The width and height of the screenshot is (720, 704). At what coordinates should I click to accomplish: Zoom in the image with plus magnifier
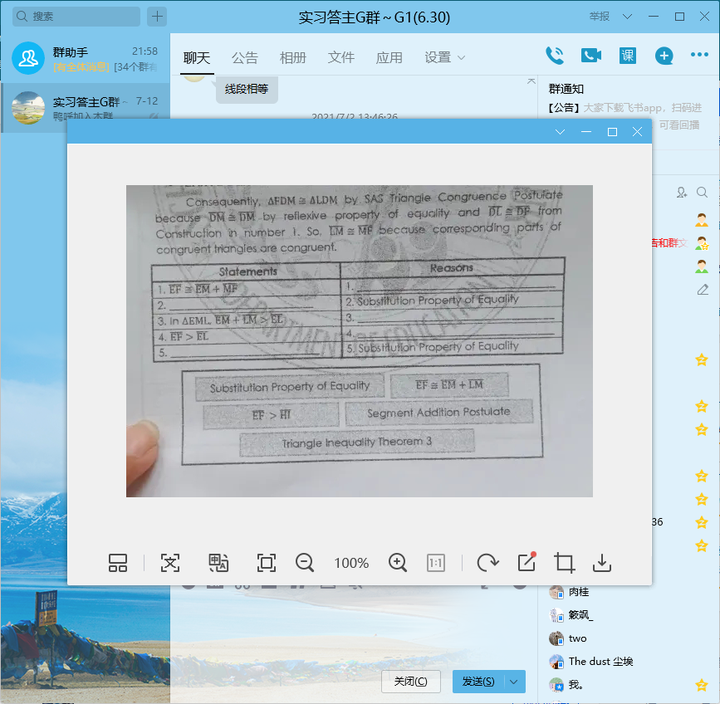click(398, 563)
